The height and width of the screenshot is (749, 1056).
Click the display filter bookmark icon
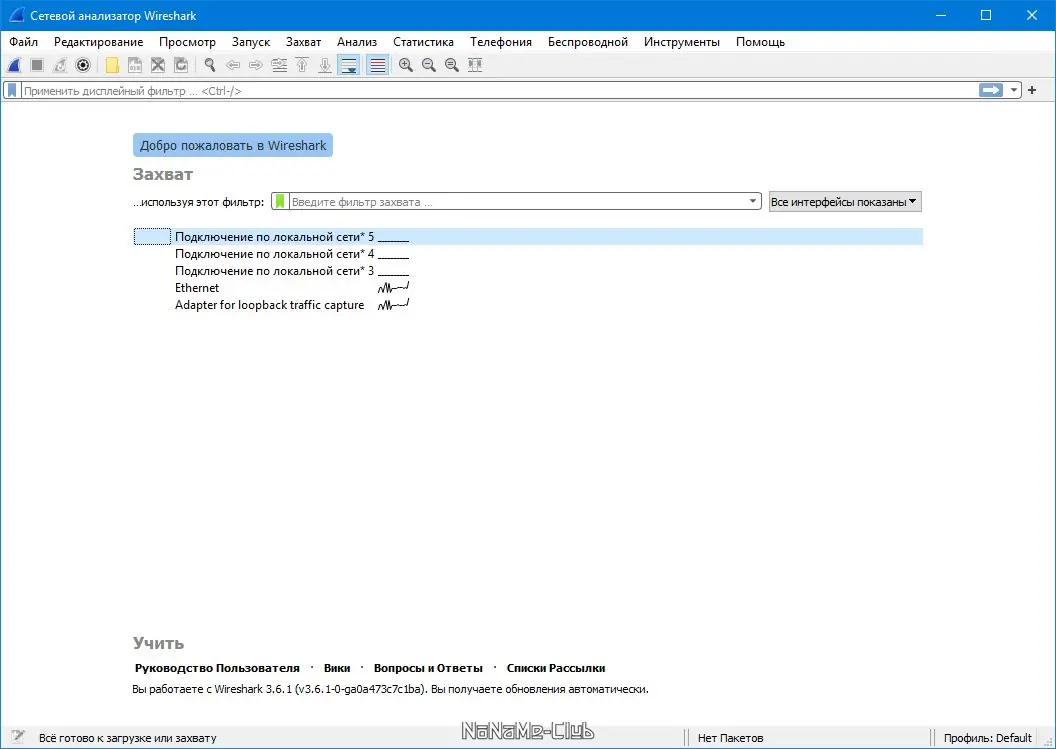[x=12, y=90]
